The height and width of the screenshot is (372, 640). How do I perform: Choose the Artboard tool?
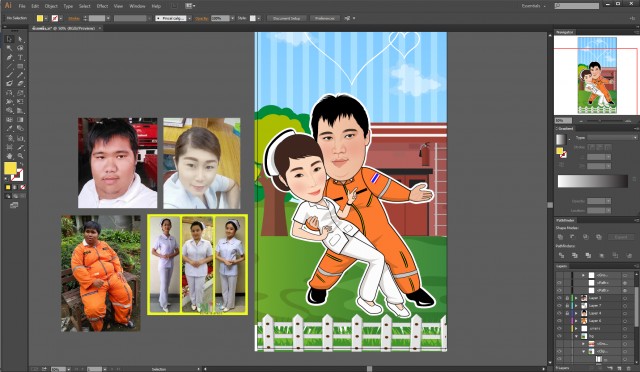pyautogui.click(x=9, y=147)
